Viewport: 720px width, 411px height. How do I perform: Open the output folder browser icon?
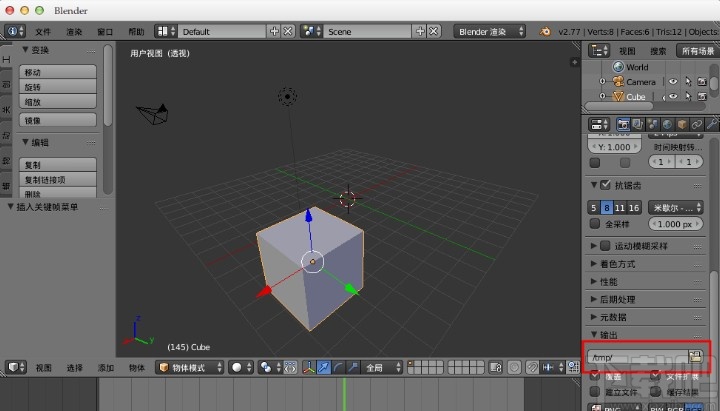coord(695,356)
